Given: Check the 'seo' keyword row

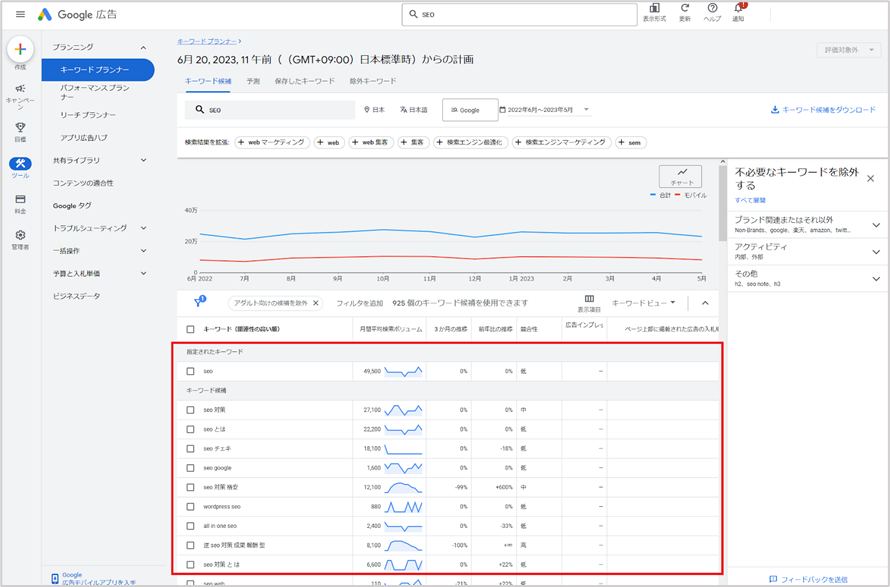Looking at the screenshot, I should pos(190,371).
